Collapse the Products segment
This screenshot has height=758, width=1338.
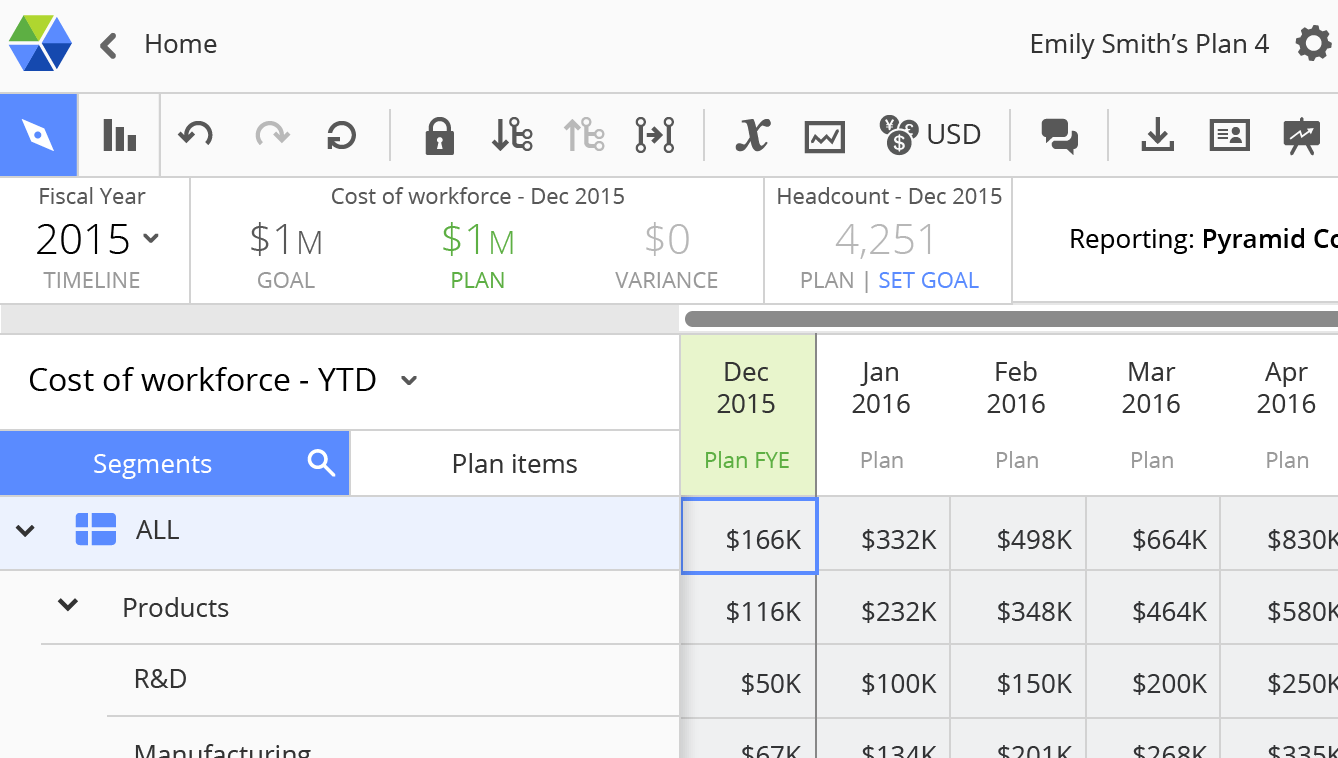click(x=68, y=605)
